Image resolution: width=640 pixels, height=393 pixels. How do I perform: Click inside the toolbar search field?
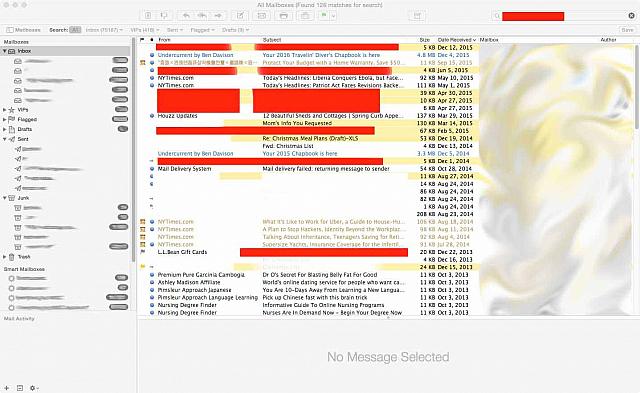[564, 16]
